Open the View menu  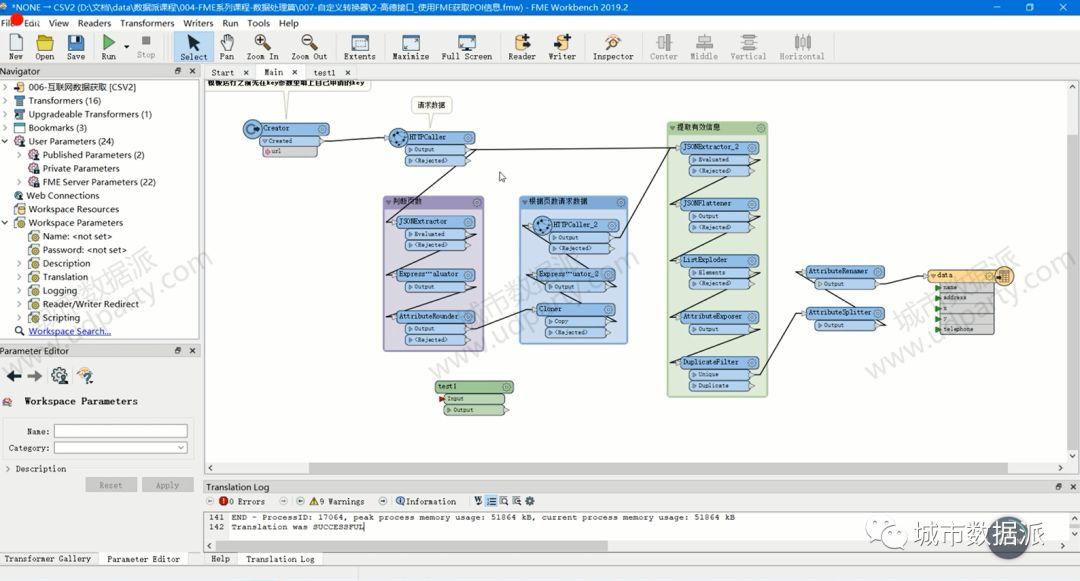(59, 23)
